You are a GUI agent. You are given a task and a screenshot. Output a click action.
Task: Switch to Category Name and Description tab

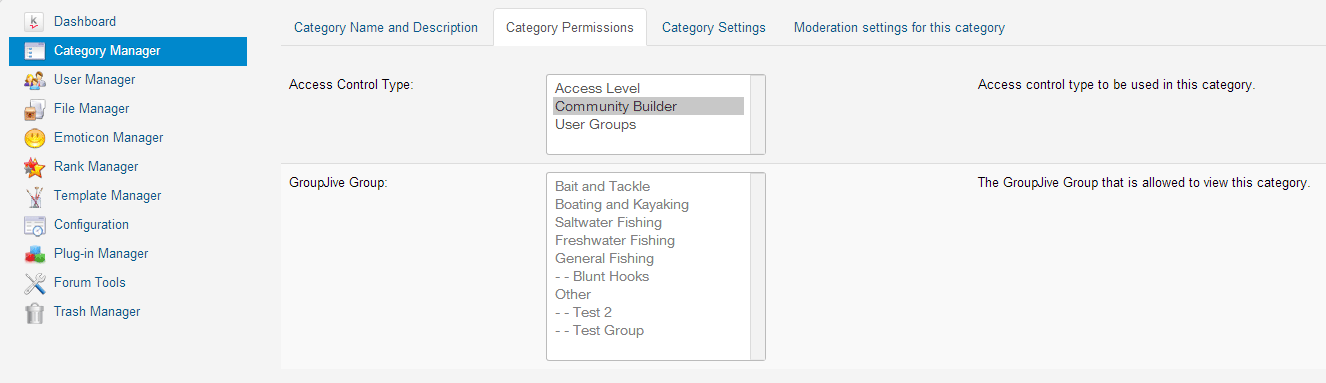click(386, 27)
